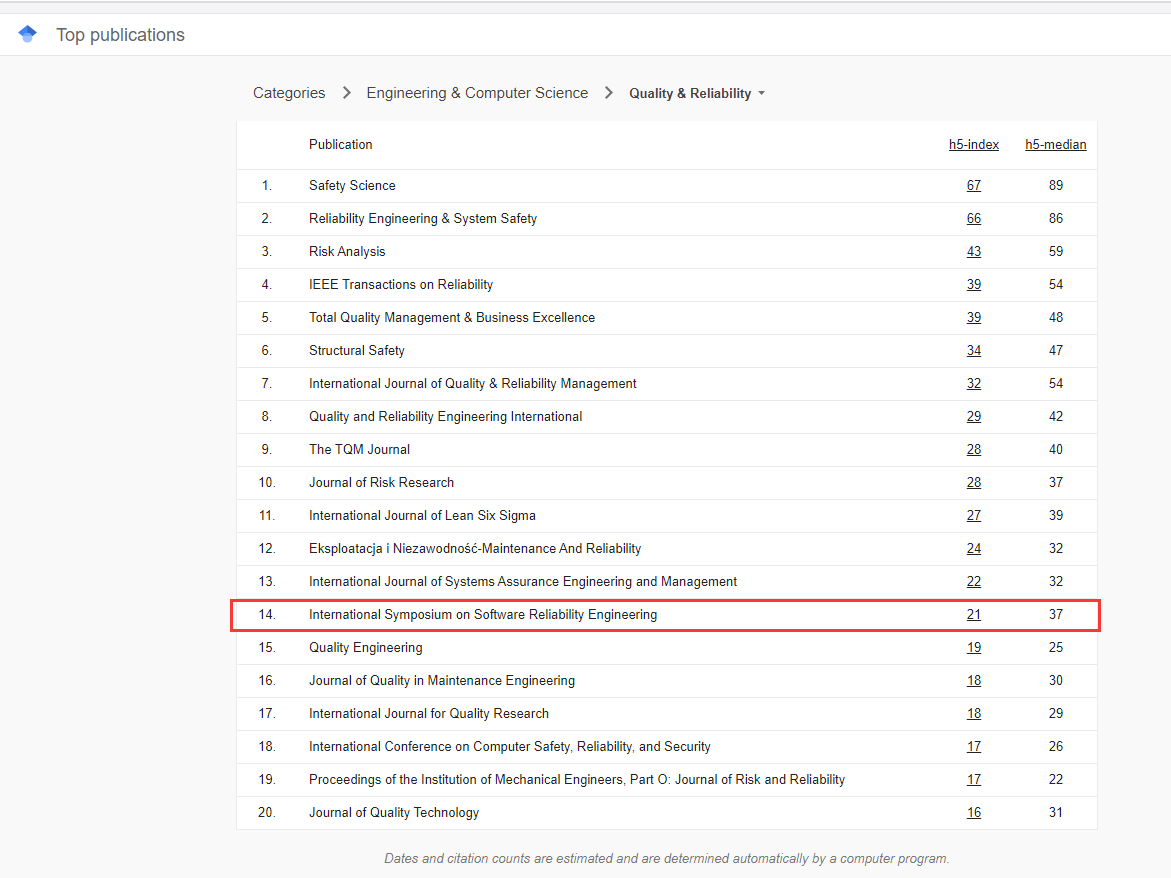Image resolution: width=1171 pixels, height=878 pixels.
Task: Select Eksploatacja i Niezawodność publication name
Action: point(475,548)
